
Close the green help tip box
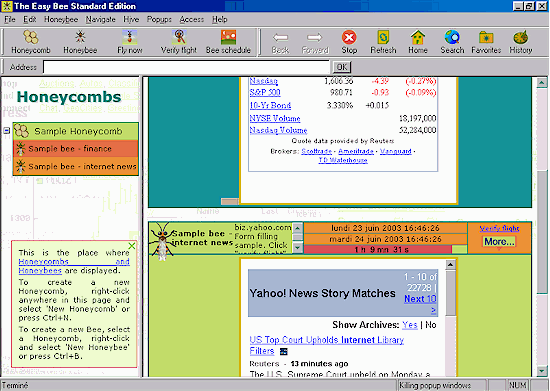coord(132,246)
